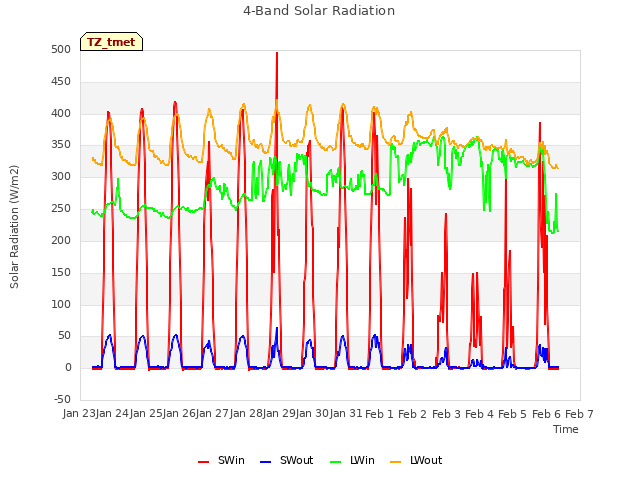Click the red SWin legend color marker
Image resolution: width=640 pixels, height=480 pixels.
(x=203, y=462)
